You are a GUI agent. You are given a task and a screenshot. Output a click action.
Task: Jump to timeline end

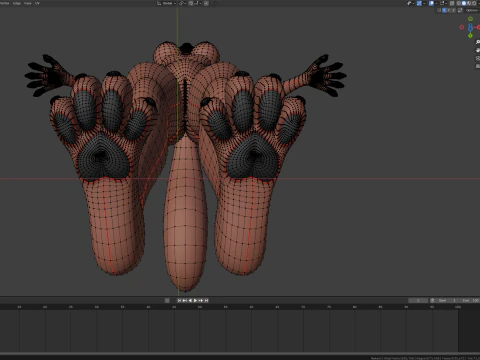206,300
